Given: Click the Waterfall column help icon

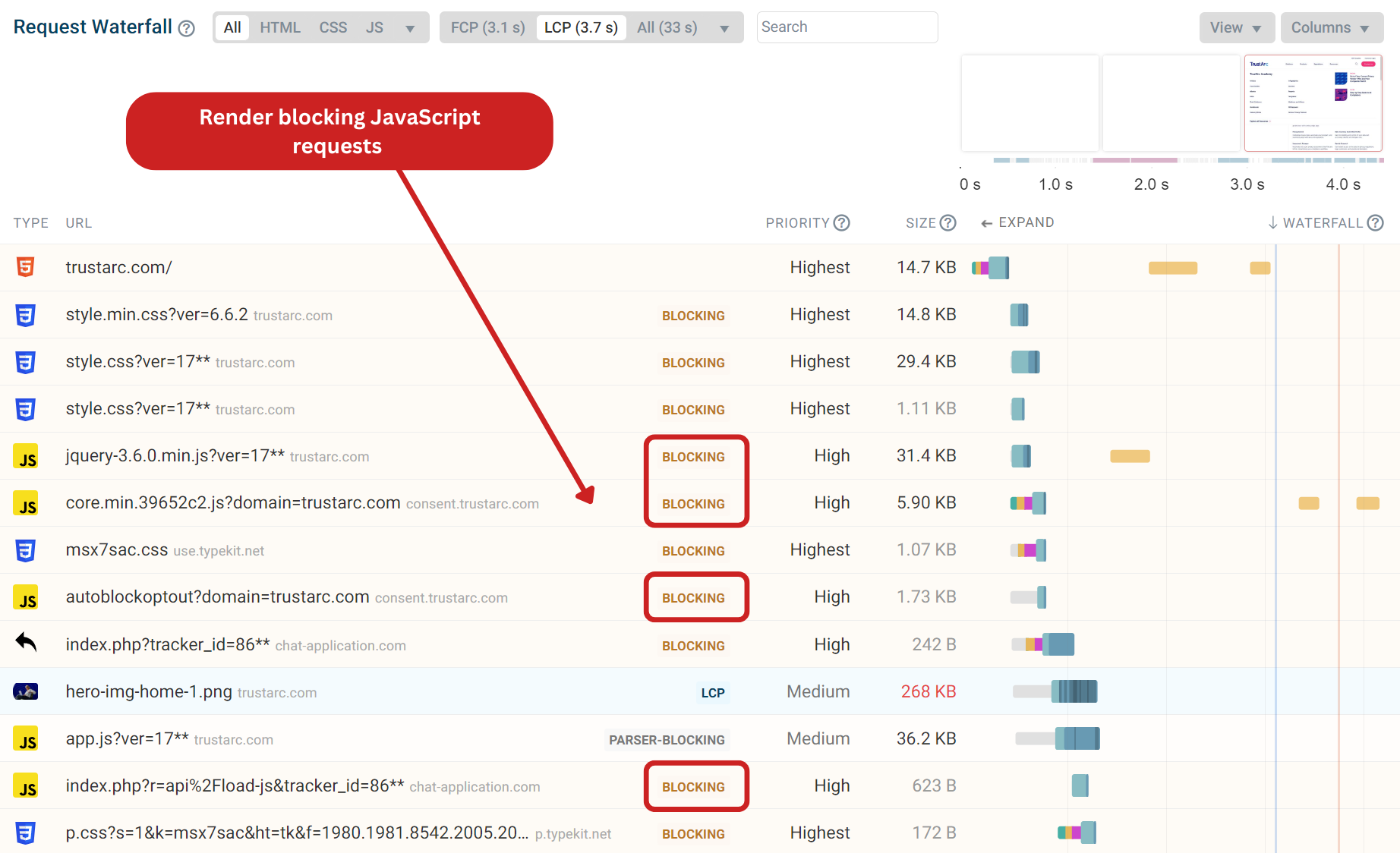Looking at the screenshot, I should coord(1375,222).
